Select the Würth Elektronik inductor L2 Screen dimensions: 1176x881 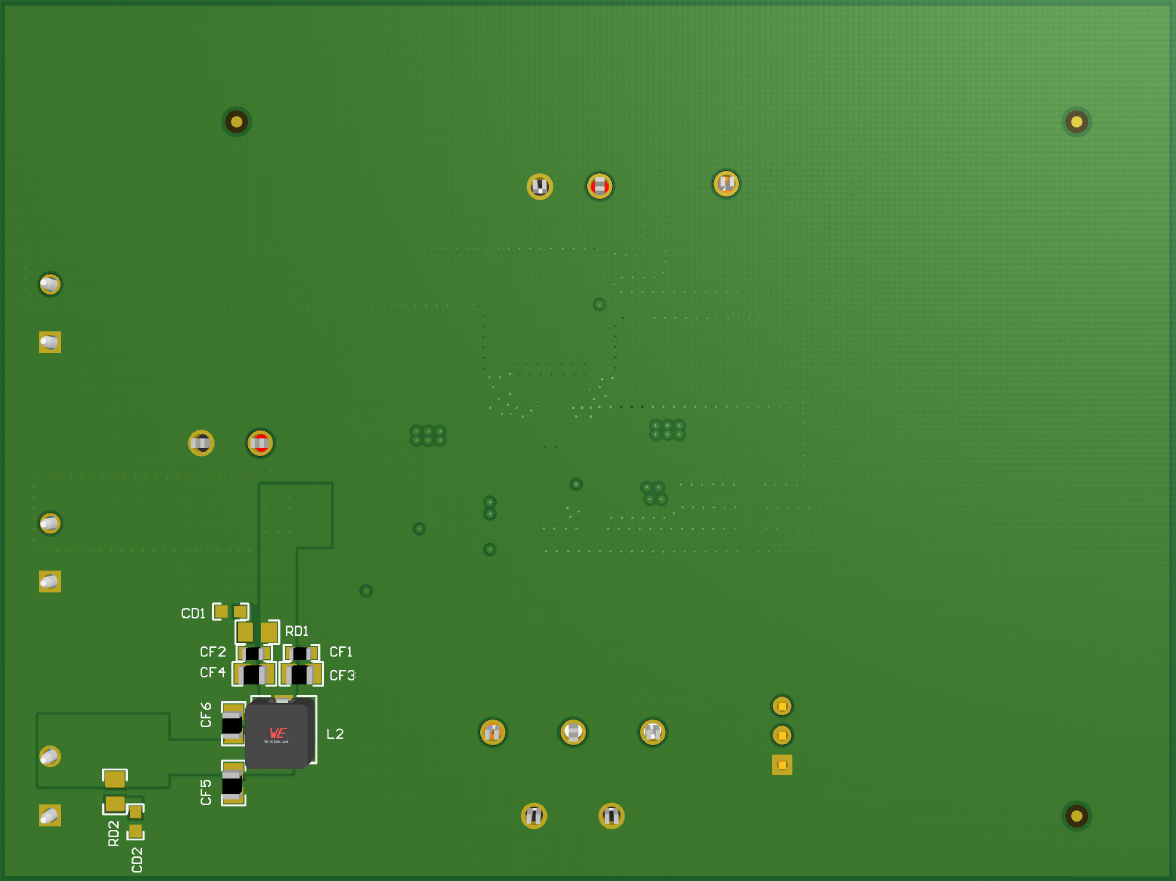click(x=280, y=736)
